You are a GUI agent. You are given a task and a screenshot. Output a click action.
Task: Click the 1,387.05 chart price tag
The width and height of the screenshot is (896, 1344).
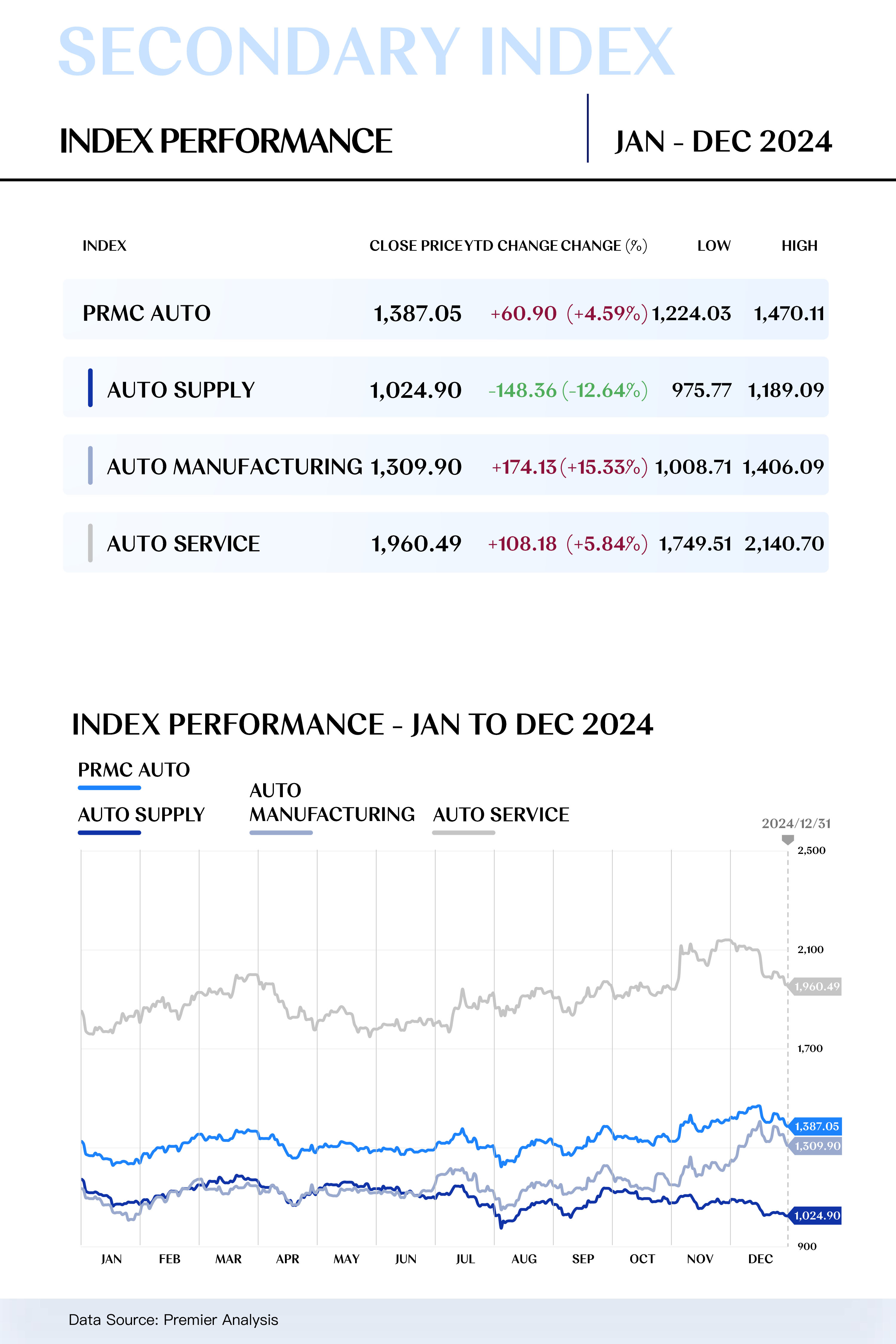pos(816,1126)
